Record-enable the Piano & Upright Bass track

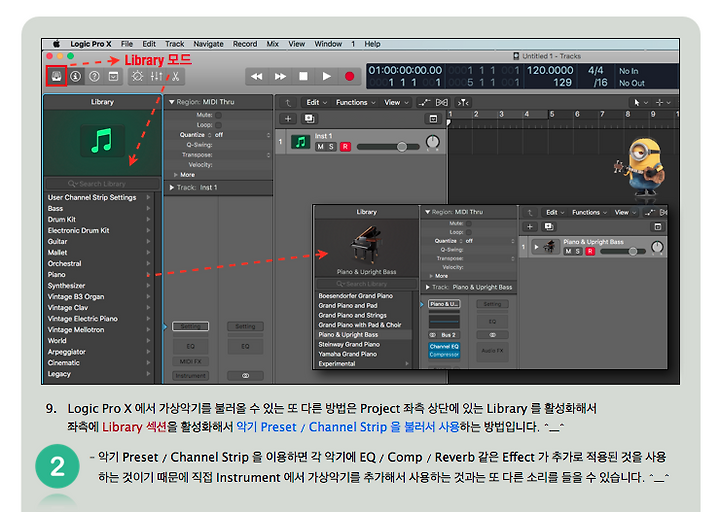point(591,251)
